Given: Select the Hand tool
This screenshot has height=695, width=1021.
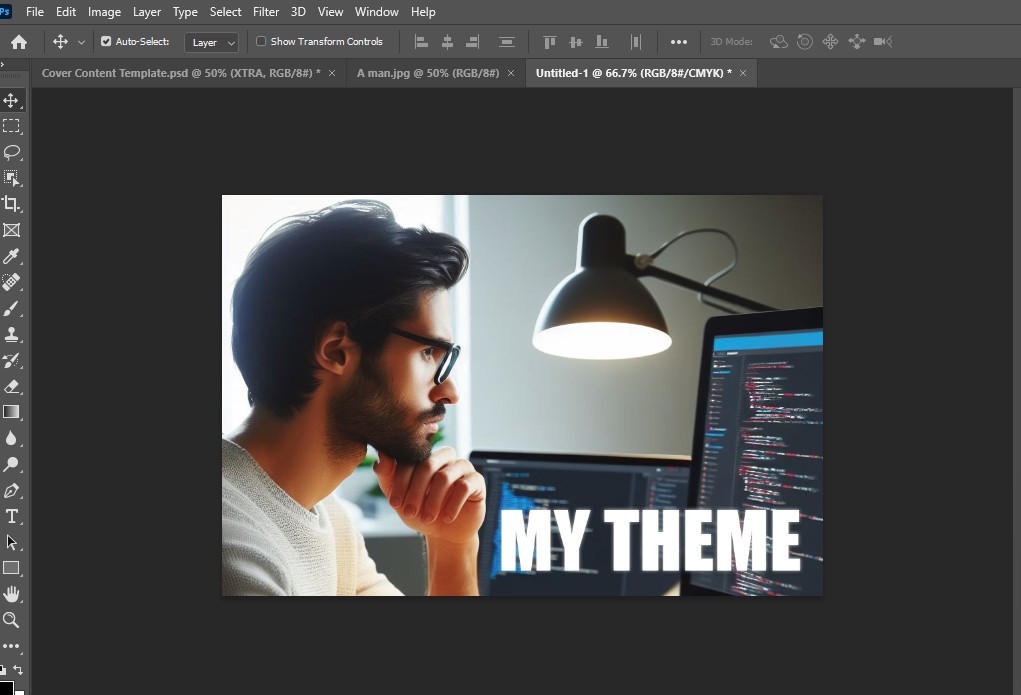Looking at the screenshot, I should click(x=11, y=594).
